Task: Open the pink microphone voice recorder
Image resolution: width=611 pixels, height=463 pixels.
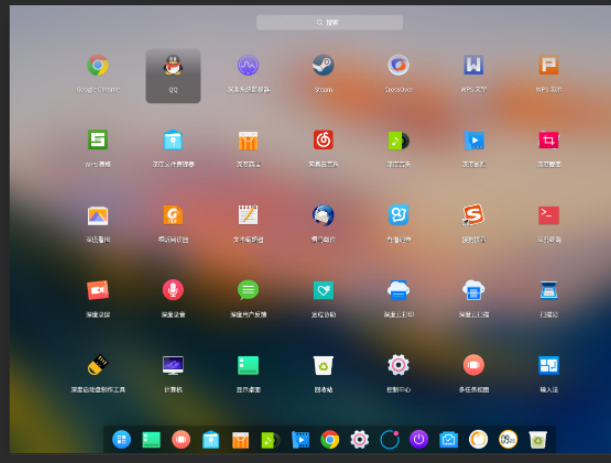Action: (173, 290)
